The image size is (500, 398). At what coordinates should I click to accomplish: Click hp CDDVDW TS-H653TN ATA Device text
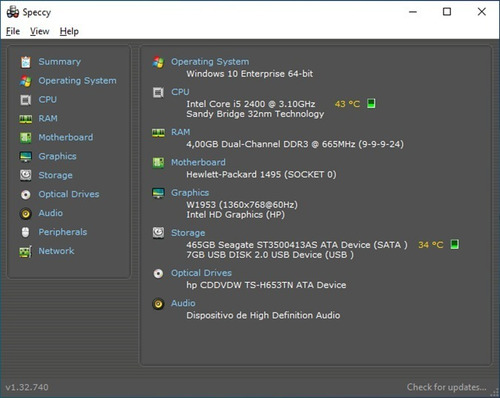click(x=266, y=285)
